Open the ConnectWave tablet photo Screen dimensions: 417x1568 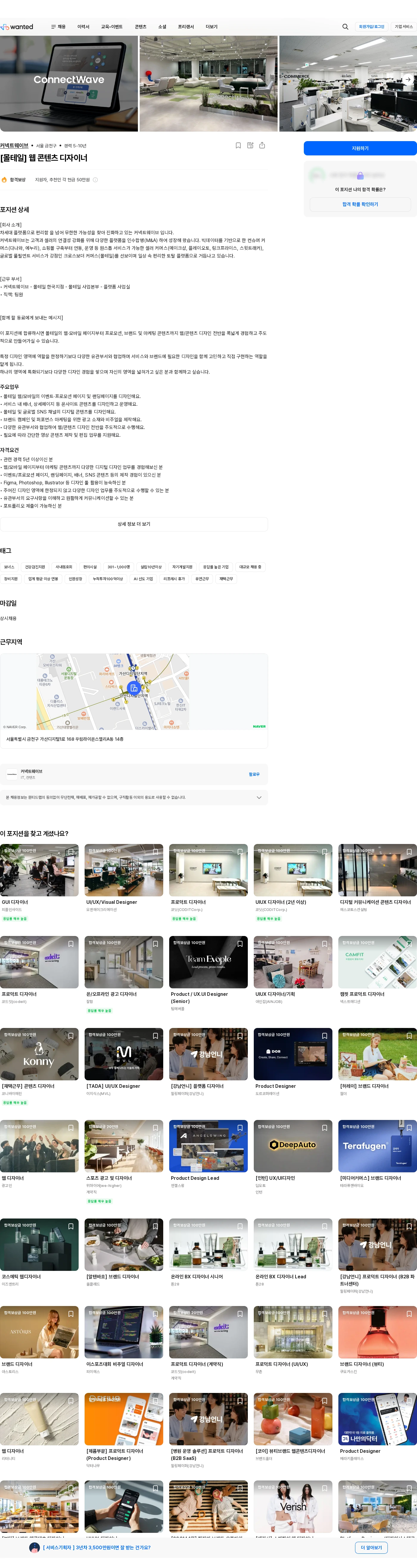point(69,83)
